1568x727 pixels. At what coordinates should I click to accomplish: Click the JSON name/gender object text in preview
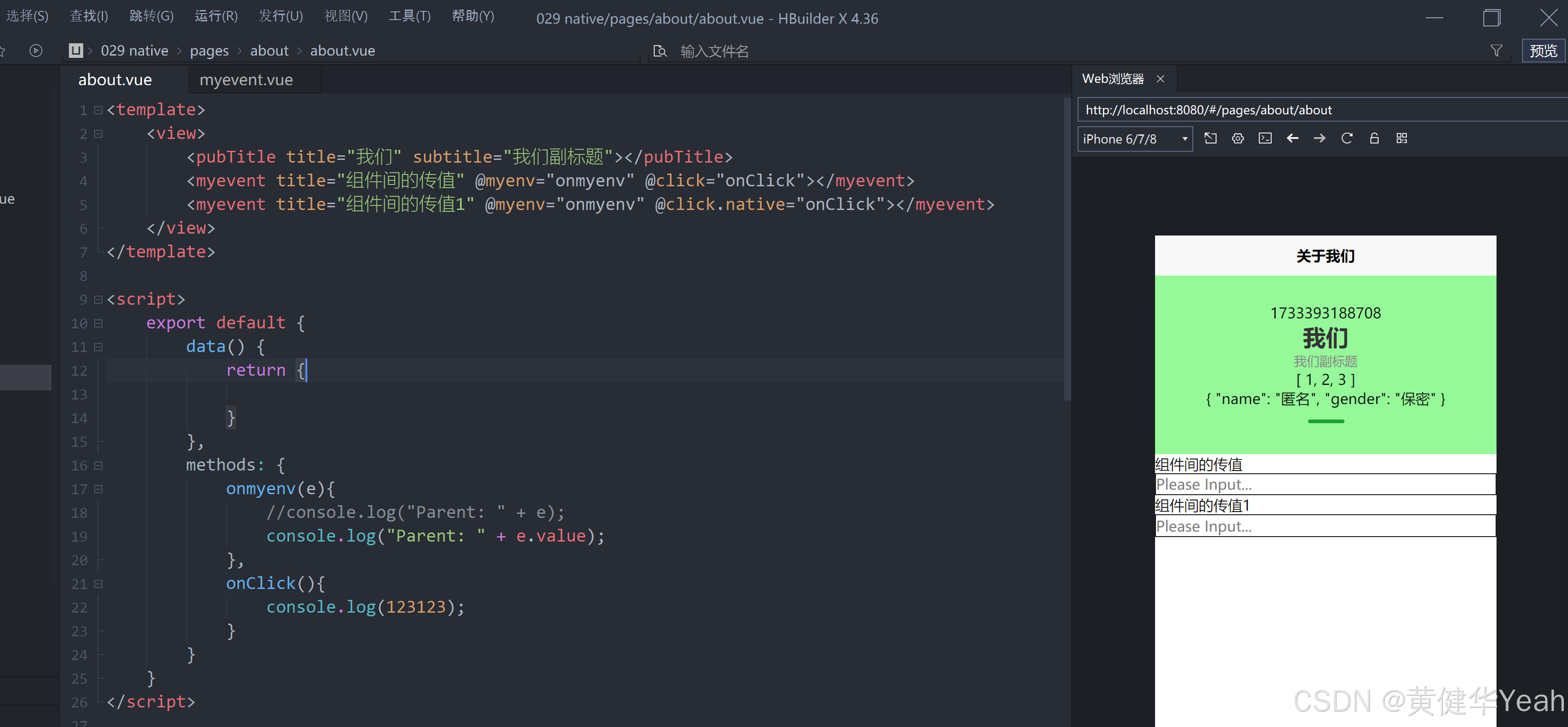click(1325, 399)
